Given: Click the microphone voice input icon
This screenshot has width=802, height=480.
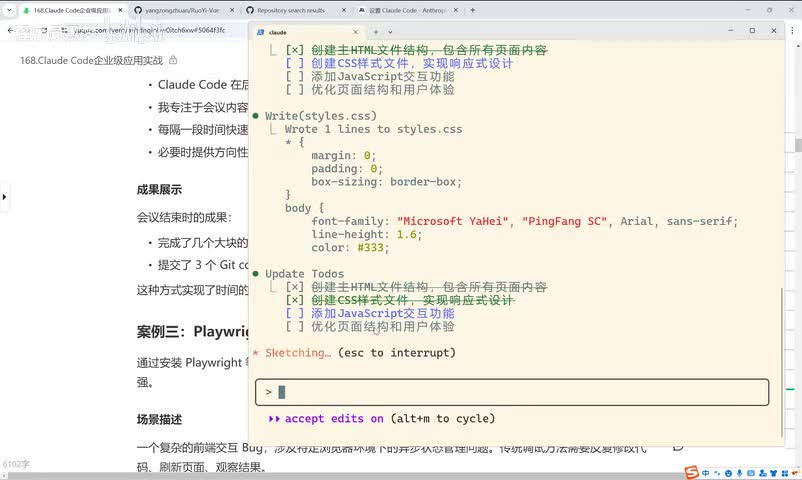Looking at the screenshot, I should point(740,473).
